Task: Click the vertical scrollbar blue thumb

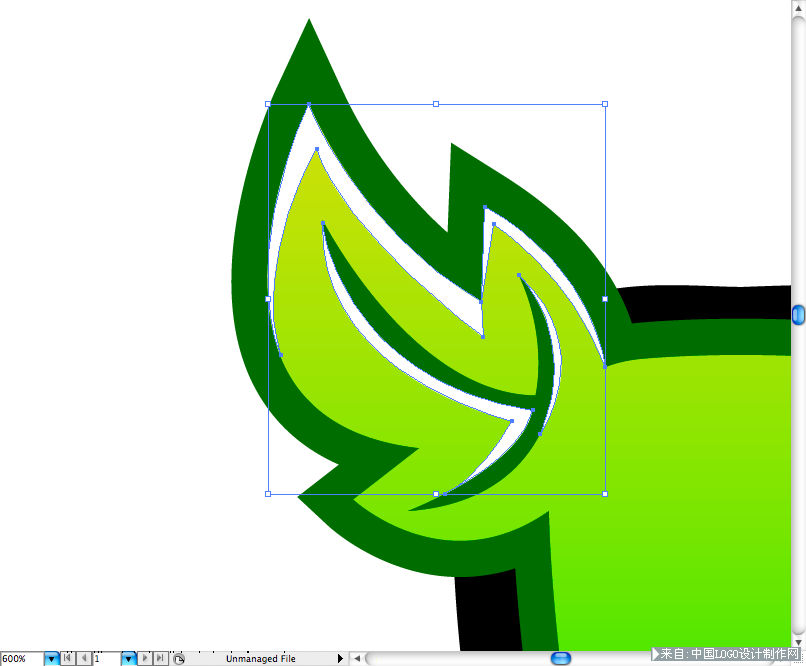Action: [798, 314]
